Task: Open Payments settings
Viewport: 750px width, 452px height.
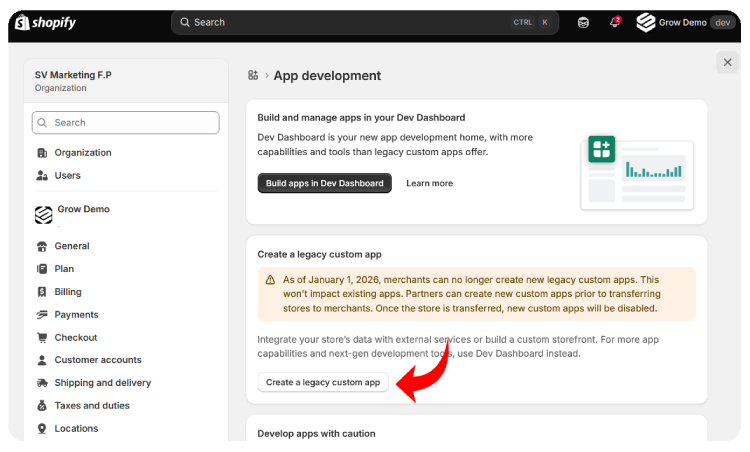Action: tap(76, 315)
